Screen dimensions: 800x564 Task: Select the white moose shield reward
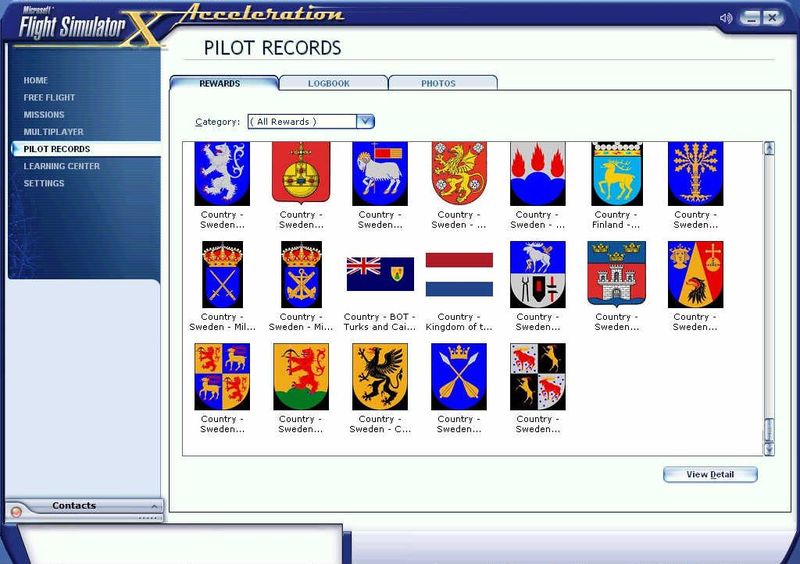[538, 275]
